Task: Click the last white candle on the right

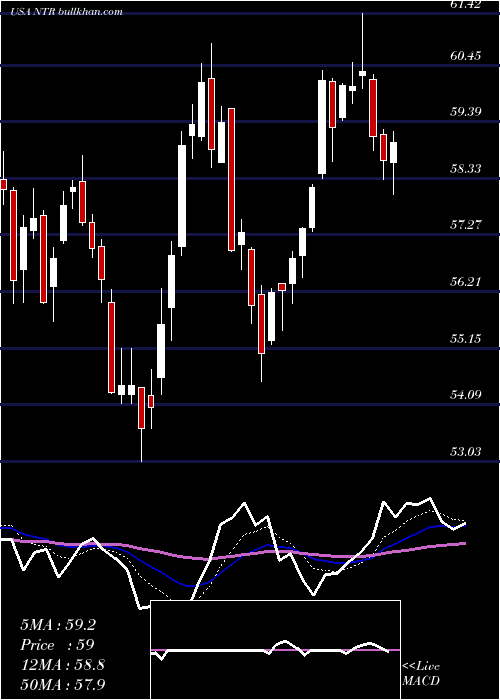Action: coord(393,153)
